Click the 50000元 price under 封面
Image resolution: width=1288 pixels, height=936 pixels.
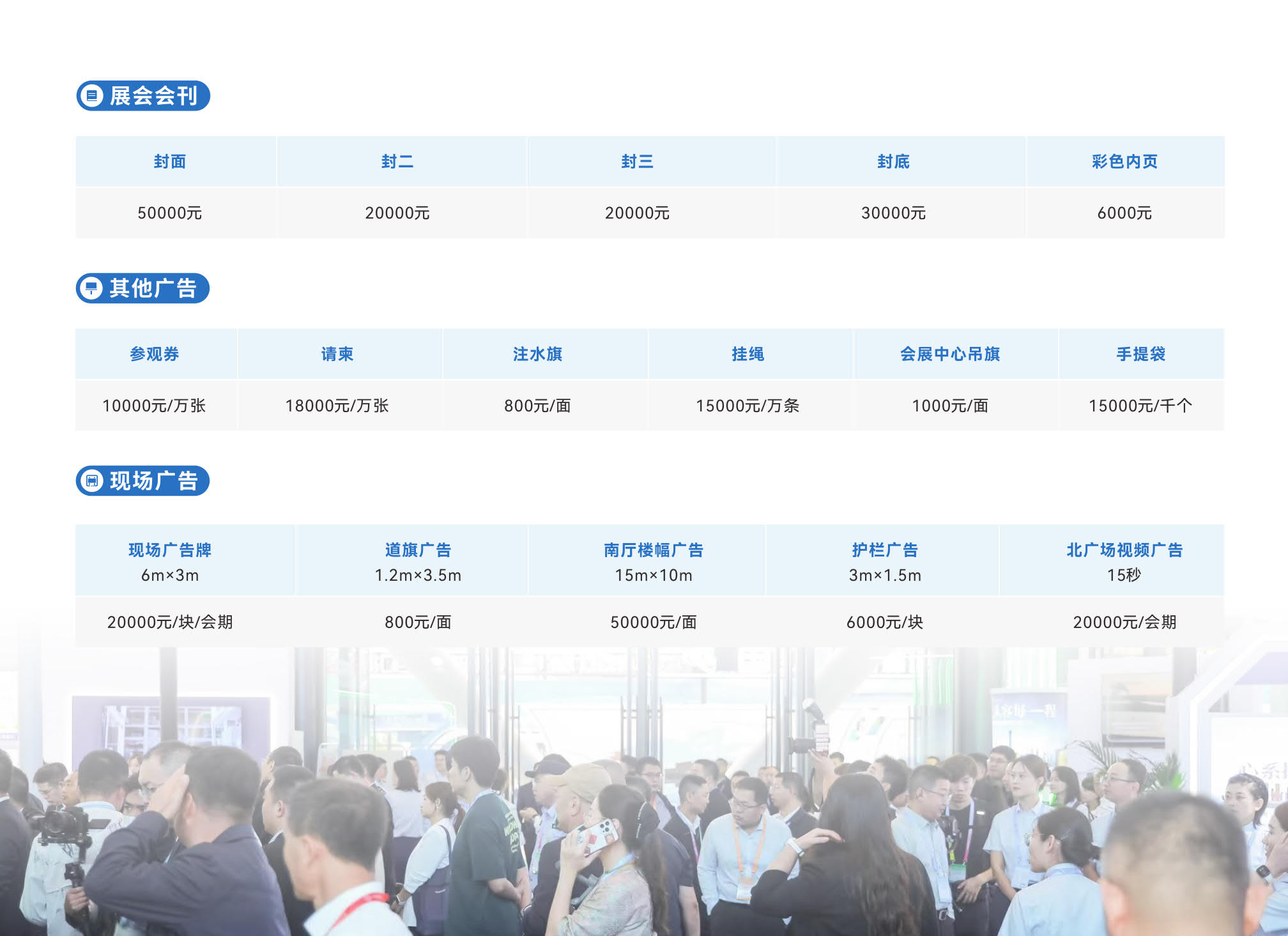pos(170,213)
